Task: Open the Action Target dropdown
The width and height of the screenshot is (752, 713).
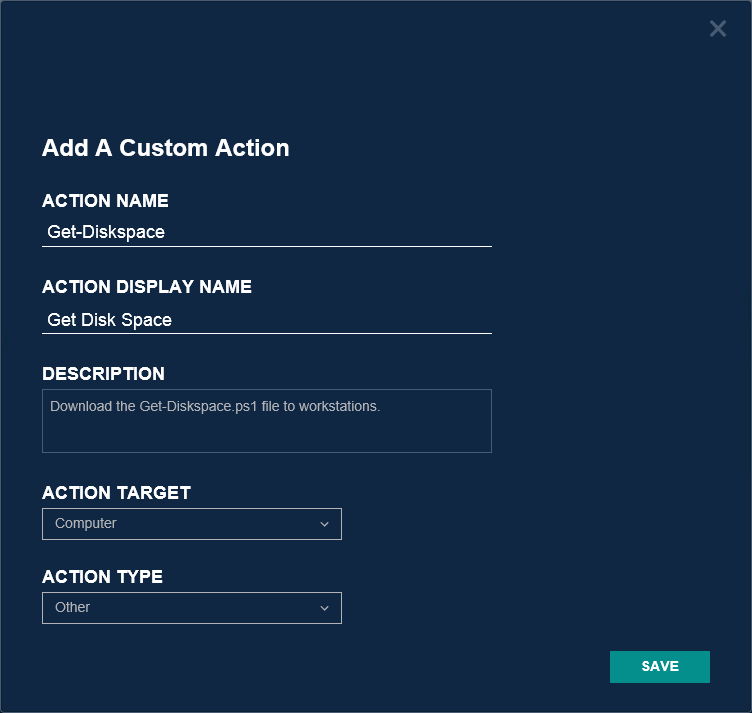Action: click(x=191, y=524)
